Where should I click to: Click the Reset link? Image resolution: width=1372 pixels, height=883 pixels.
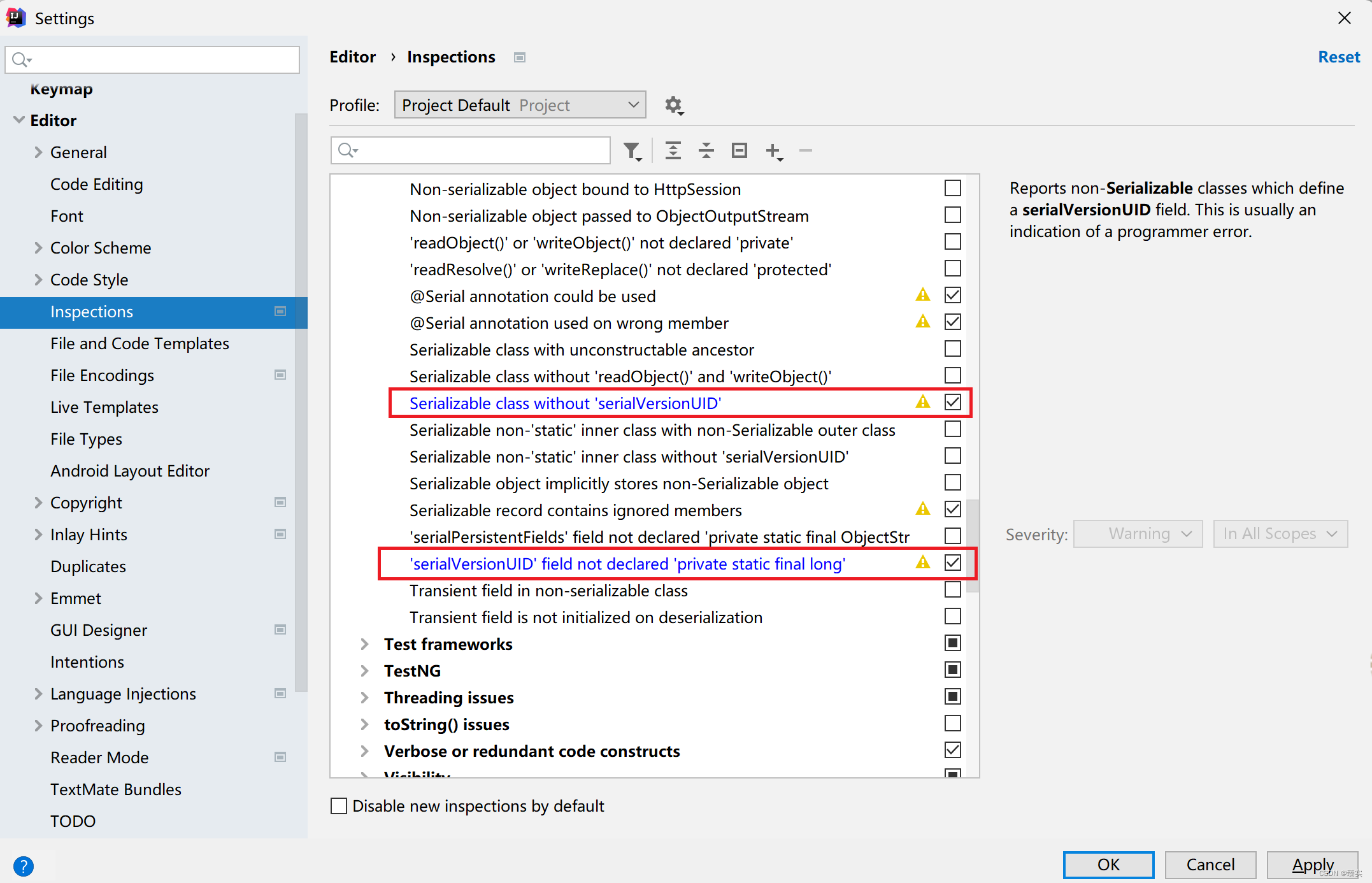point(1338,57)
